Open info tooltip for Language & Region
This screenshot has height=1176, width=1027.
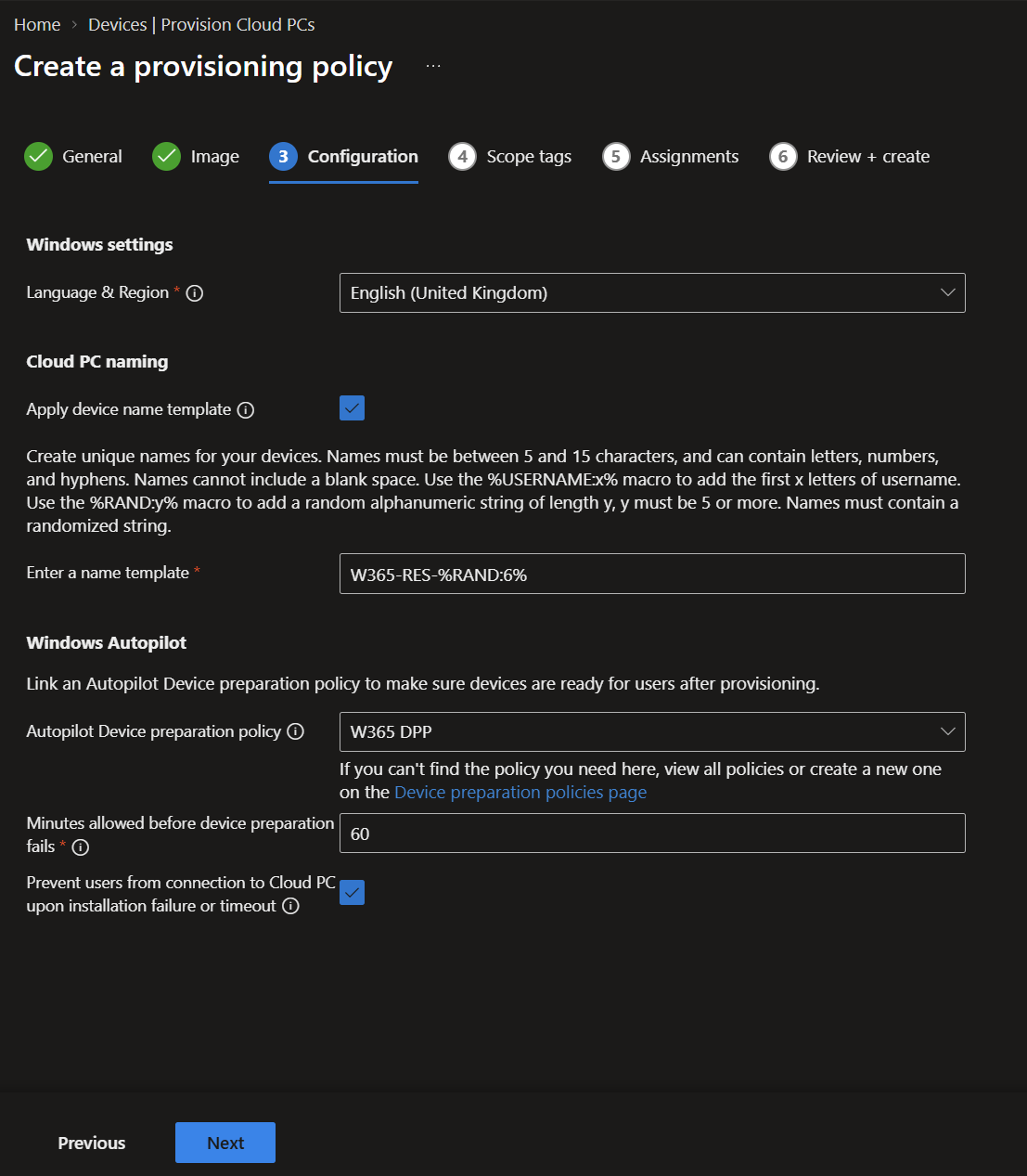click(x=195, y=293)
